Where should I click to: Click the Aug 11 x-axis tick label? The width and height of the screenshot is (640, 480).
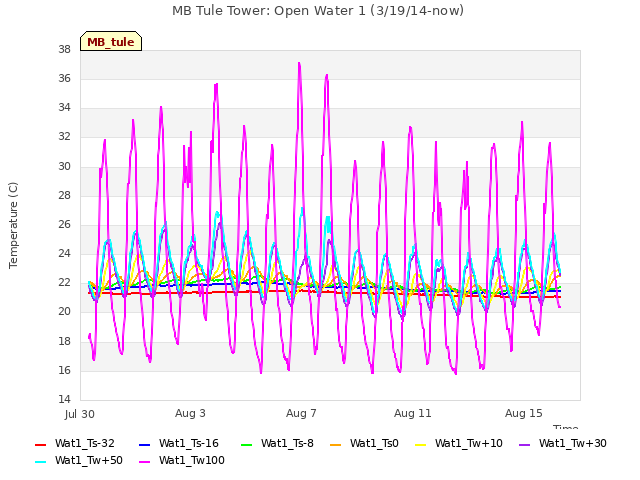point(413,413)
